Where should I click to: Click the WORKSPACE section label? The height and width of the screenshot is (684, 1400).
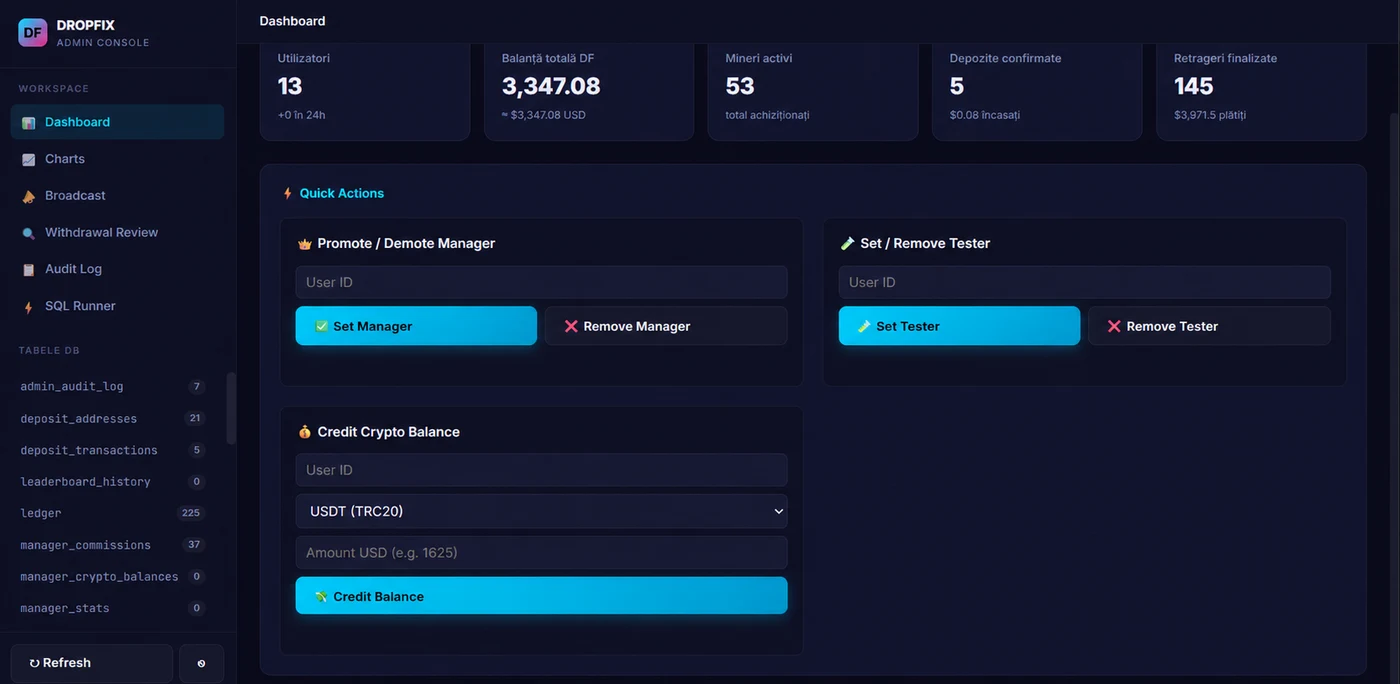click(54, 89)
